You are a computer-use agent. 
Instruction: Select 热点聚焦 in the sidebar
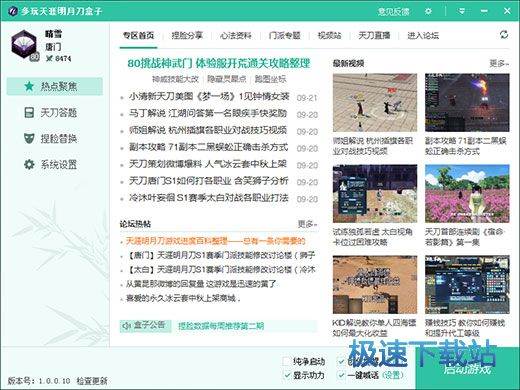click(55, 86)
